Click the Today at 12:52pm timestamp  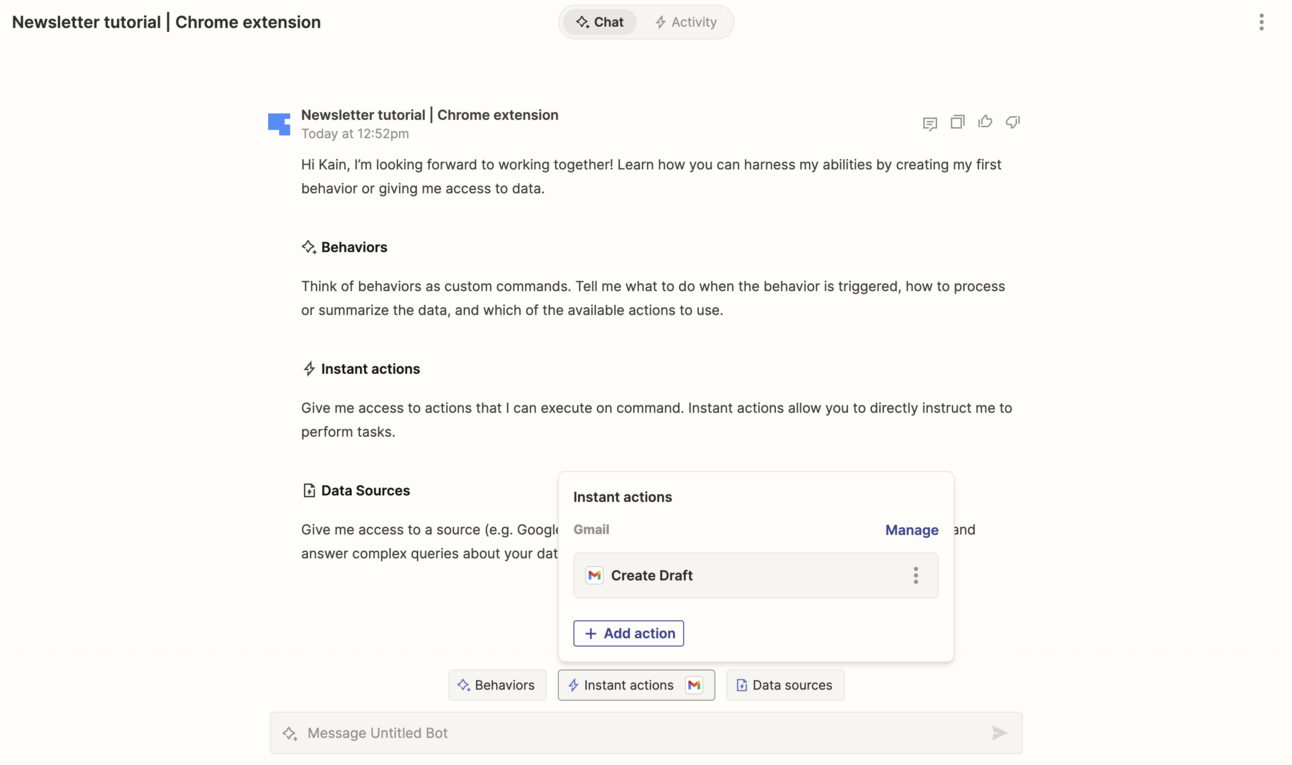click(x=355, y=133)
